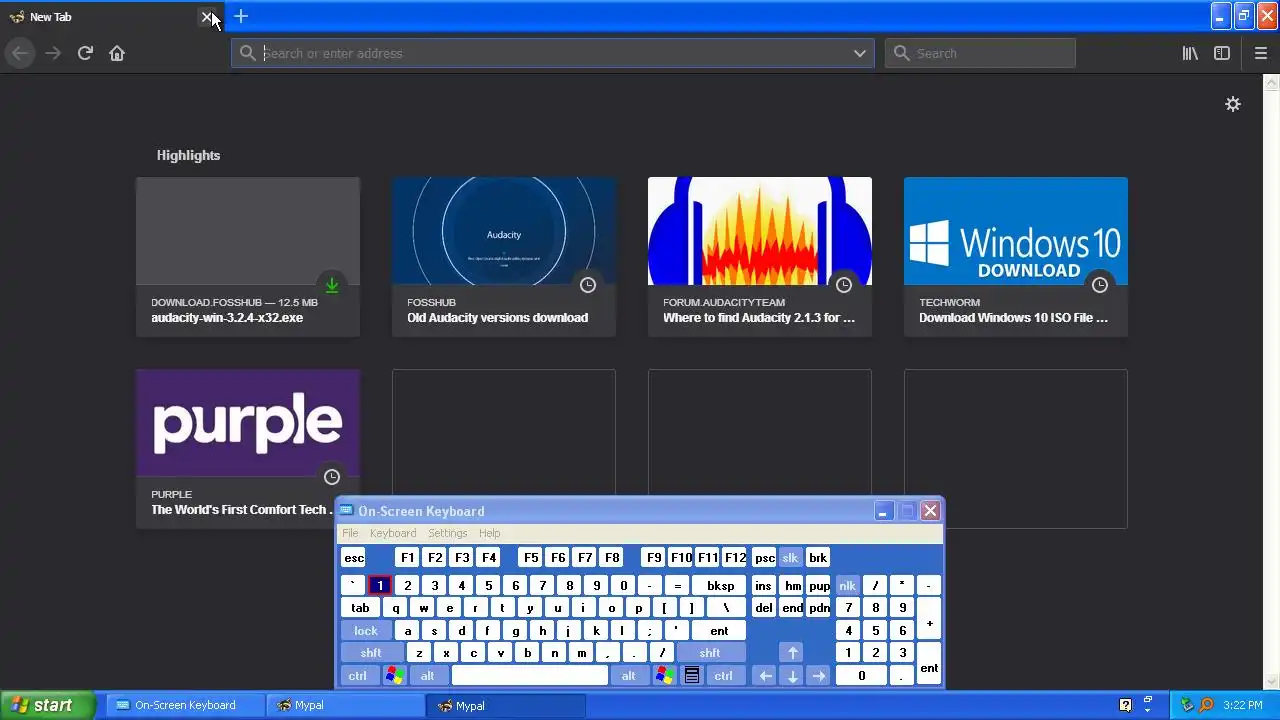This screenshot has height=720, width=1280.
Task: Click the psc print screen key
Action: 764,558
